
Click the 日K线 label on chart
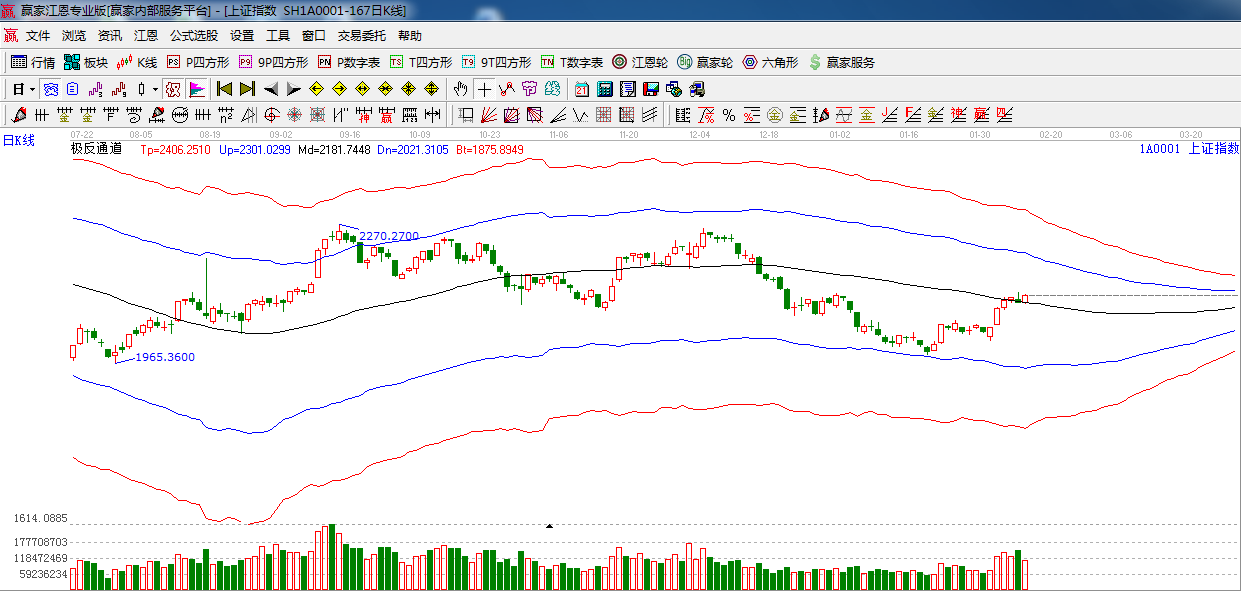pyautogui.click(x=18, y=141)
